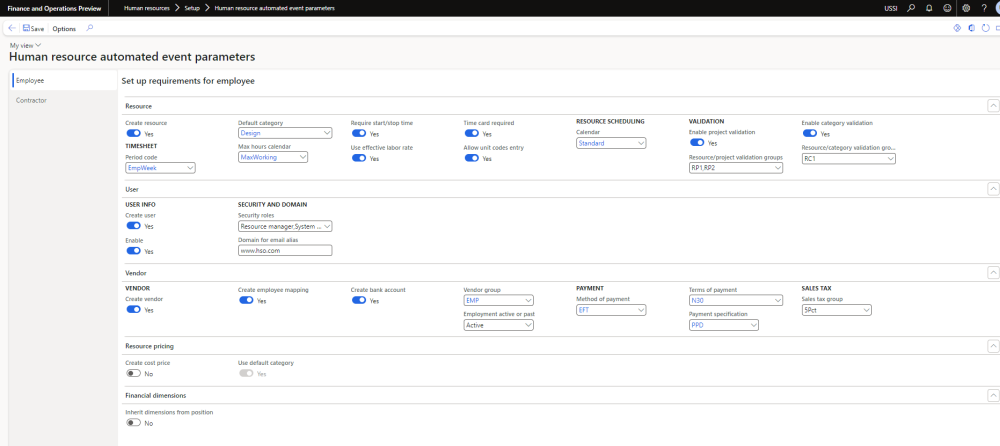This screenshot has height=446, width=1000.
Task: Open the Office app icon in the action bar
Action: click(x=972, y=29)
